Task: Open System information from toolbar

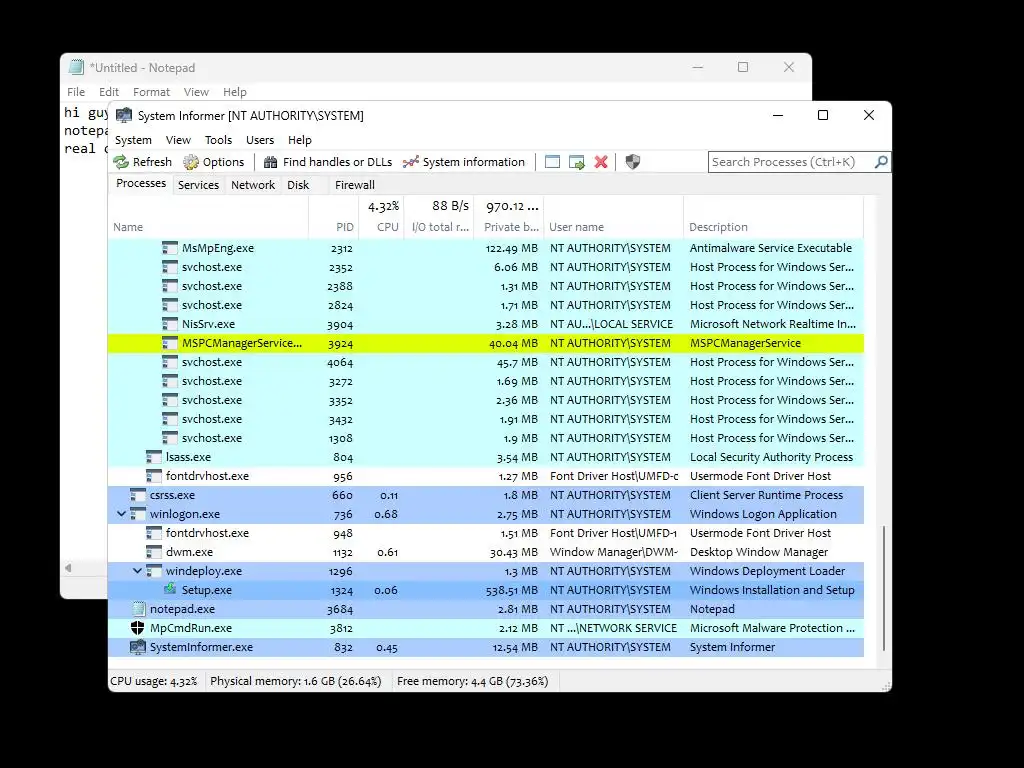Action: pyautogui.click(x=464, y=162)
